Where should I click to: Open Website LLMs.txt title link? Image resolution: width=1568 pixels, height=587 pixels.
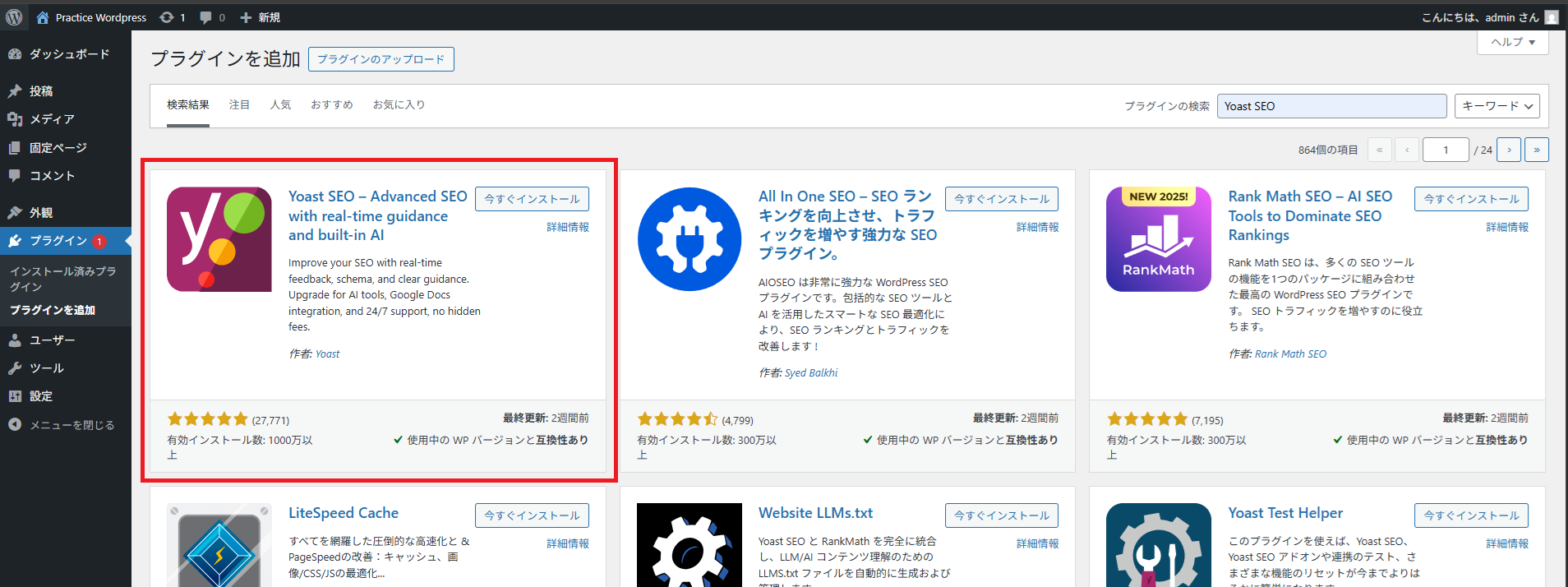[815, 513]
